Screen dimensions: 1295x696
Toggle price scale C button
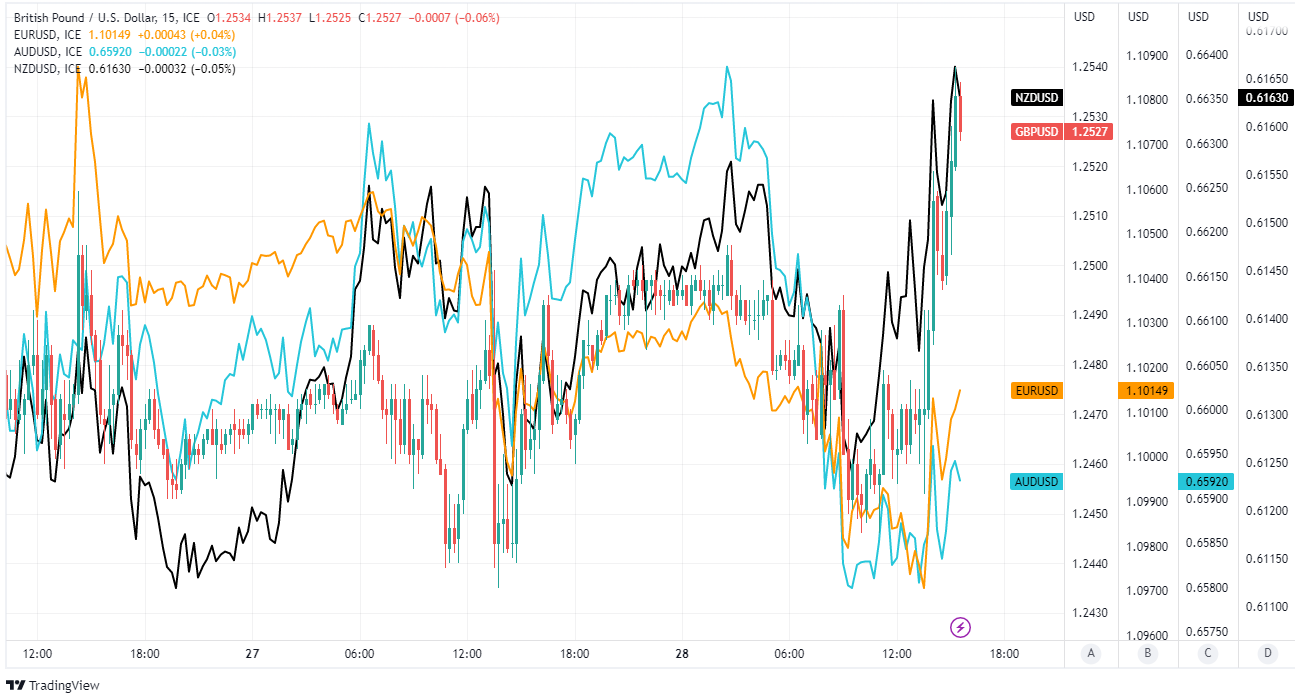1208,654
